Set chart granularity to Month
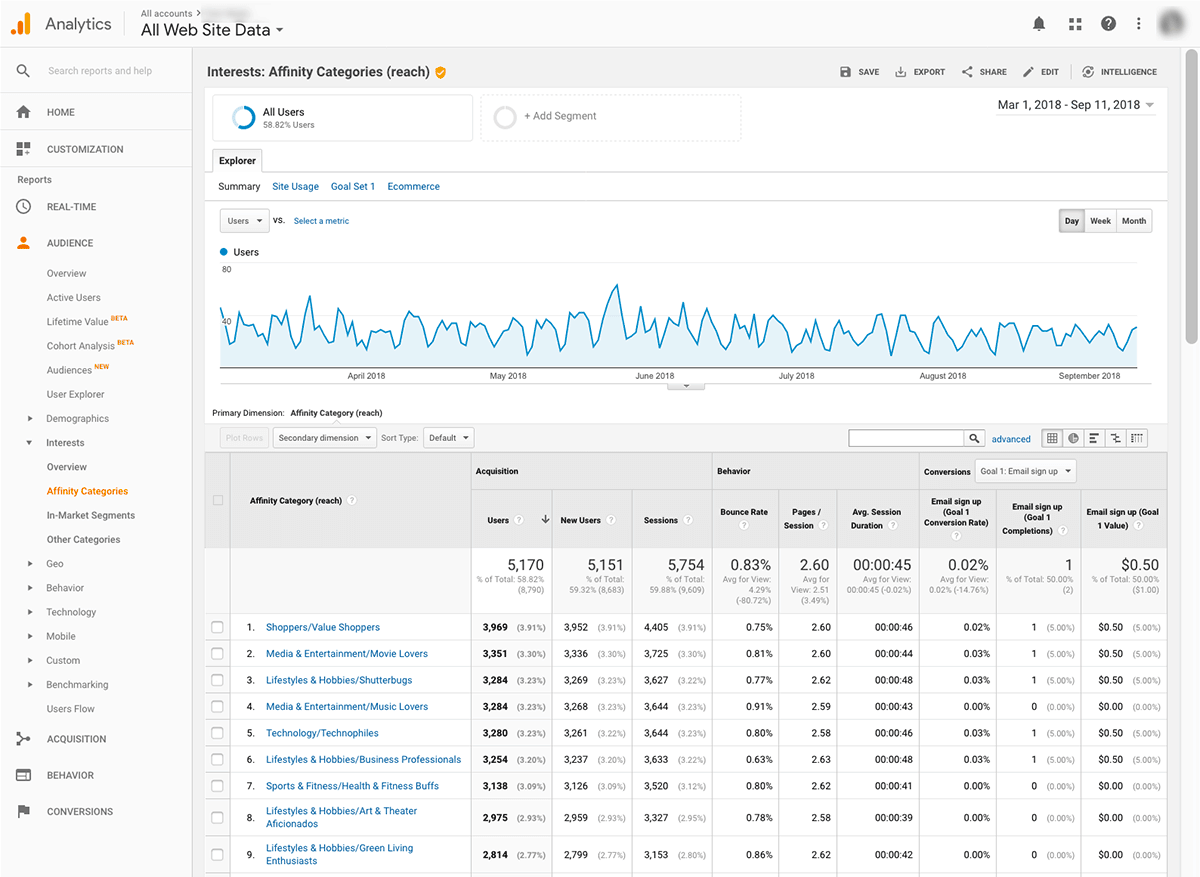This screenshot has width=1200, height=877. pyautogui.click(x=1134, y=221)
